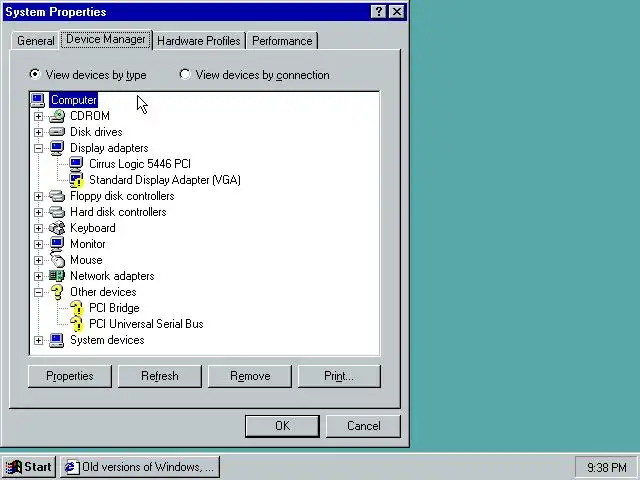The width and height of the screenshot is (640, 480).
Task: Open Properties for selected device
Action: pos(70,376)
